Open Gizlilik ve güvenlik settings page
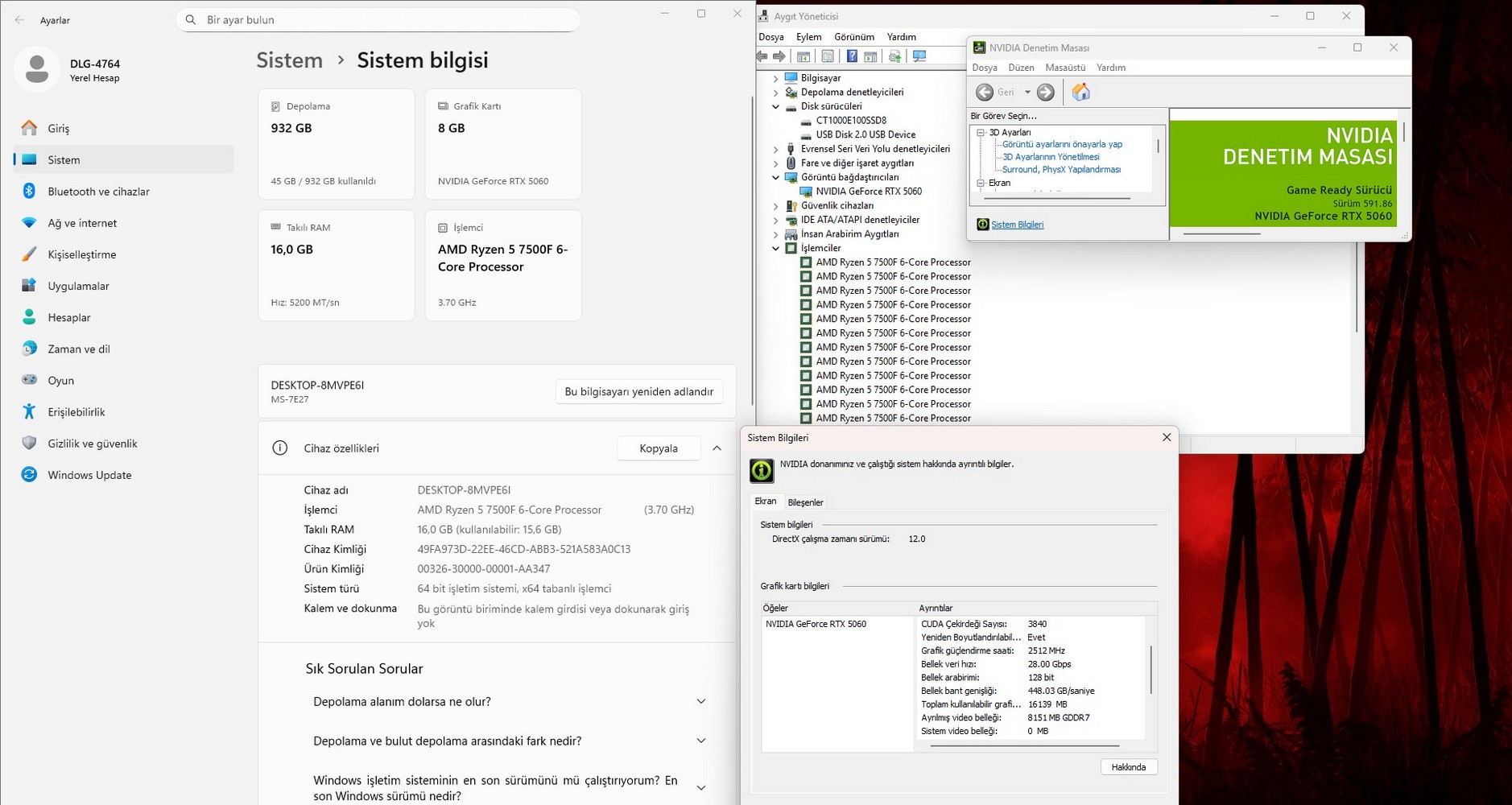1512x805 pixels. 92,444
